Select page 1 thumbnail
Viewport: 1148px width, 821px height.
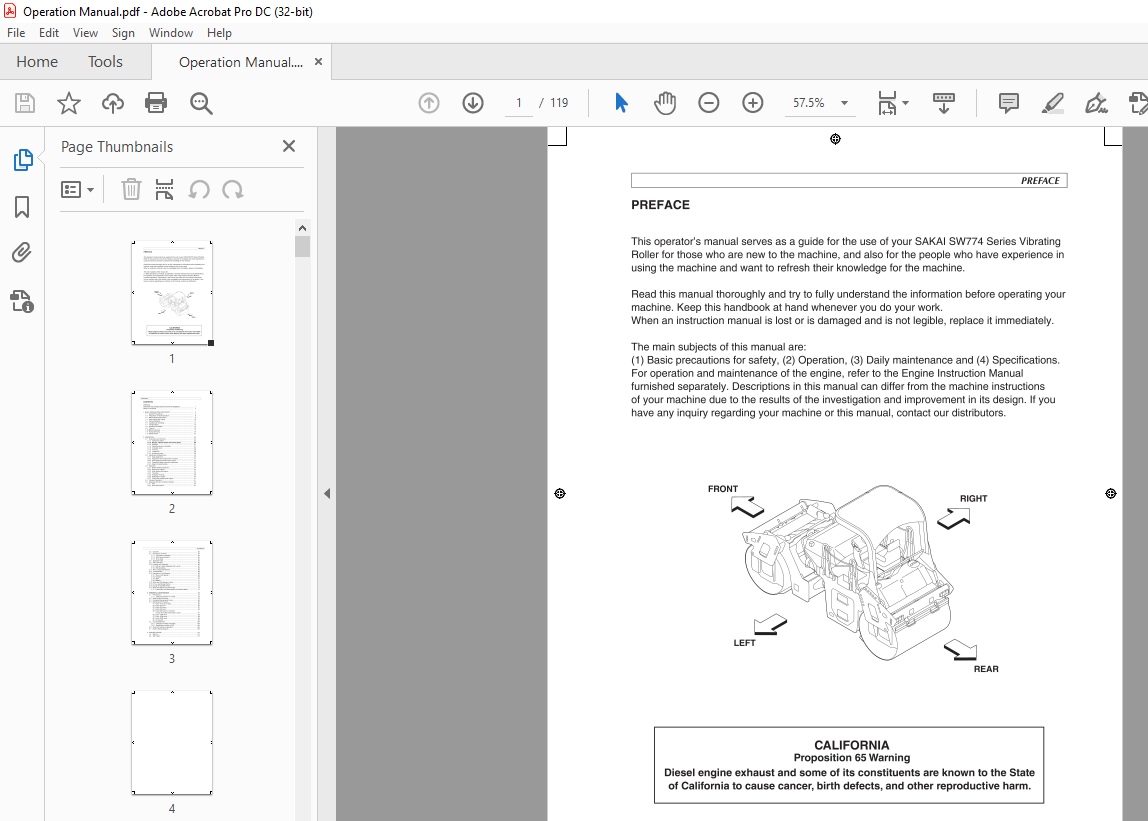coord(172,293)
